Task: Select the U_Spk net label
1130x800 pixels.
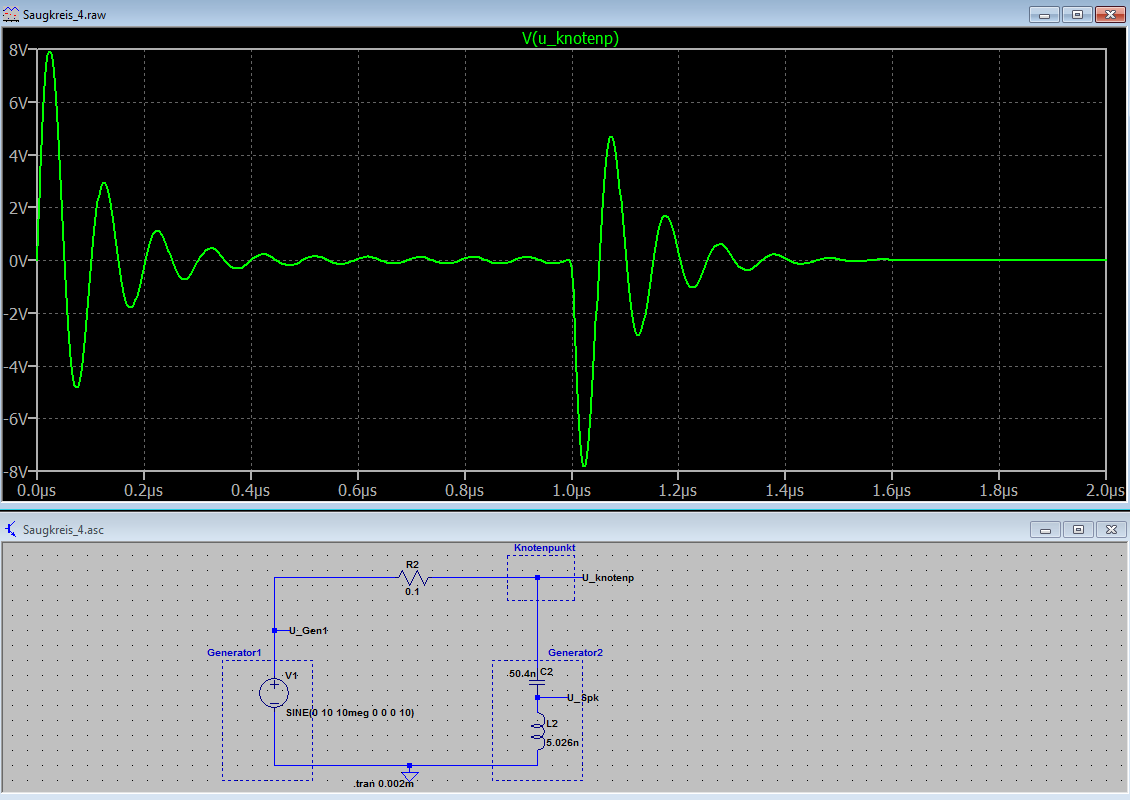Action: [x=583, y=697]
